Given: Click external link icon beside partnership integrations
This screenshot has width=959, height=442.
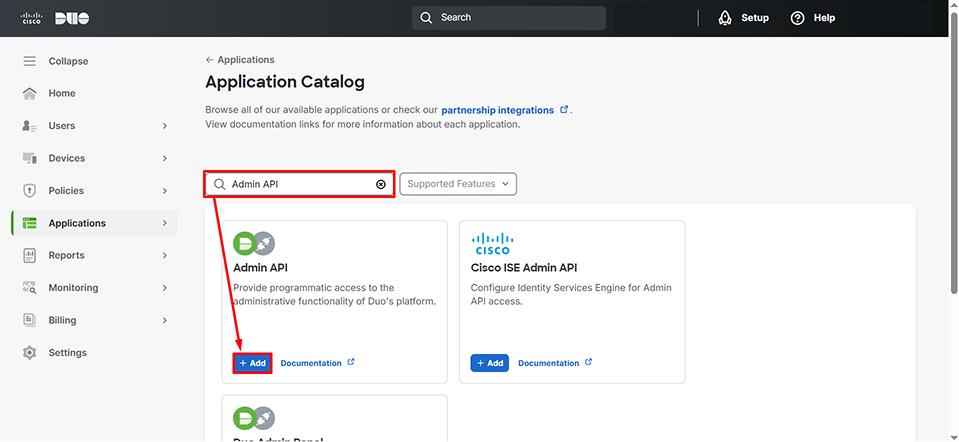Looking at the screenshot, I should click(x=564, y=110).
